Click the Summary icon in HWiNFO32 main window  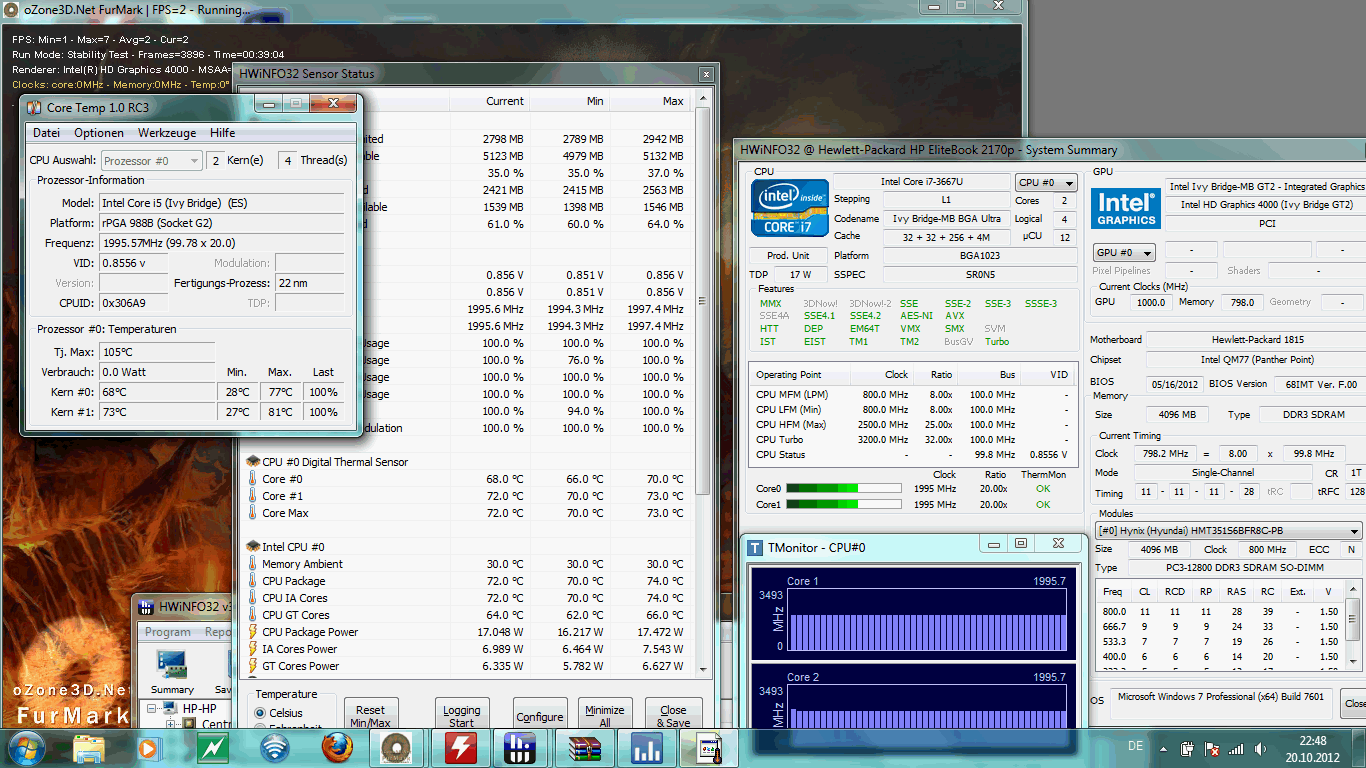(x=172, y=666)
